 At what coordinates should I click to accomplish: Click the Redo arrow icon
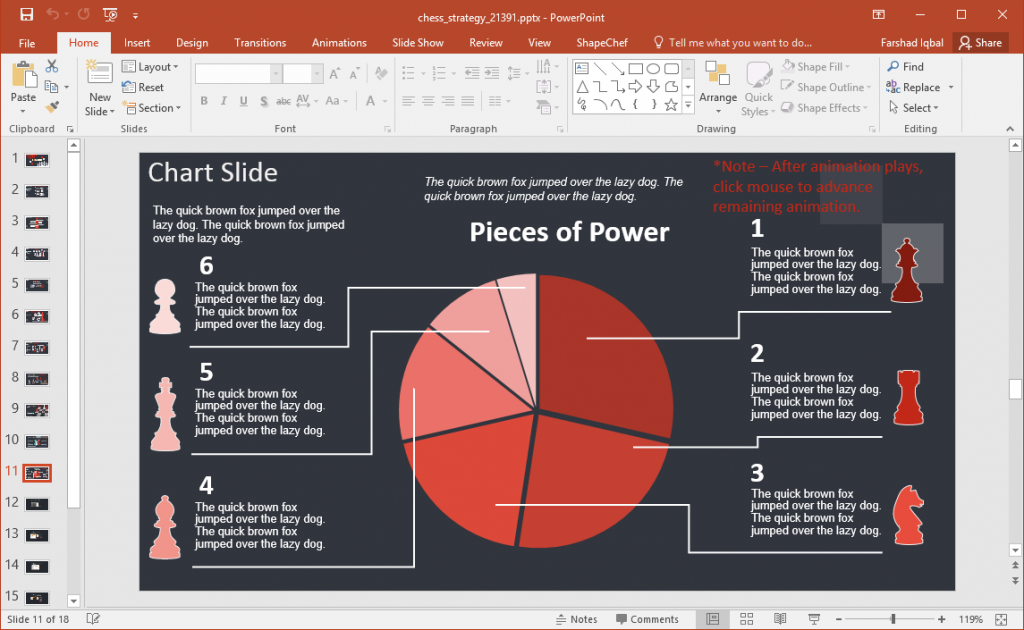pyautogui.click(x=84, y=14)
